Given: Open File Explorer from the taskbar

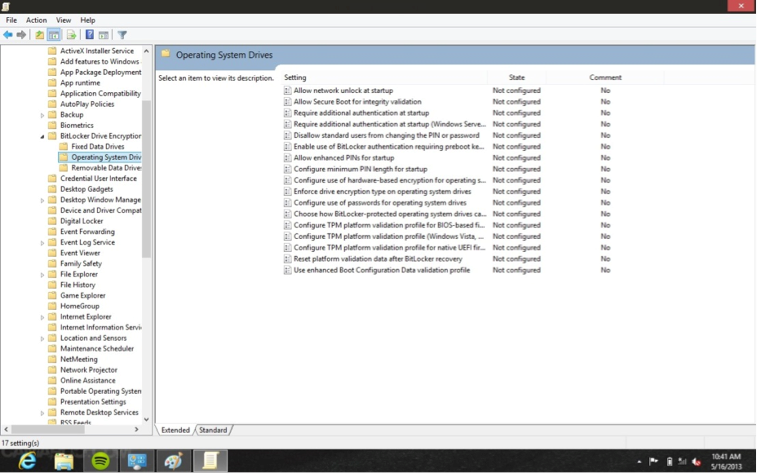Looking at the screenshot, I should pos(64,461).
